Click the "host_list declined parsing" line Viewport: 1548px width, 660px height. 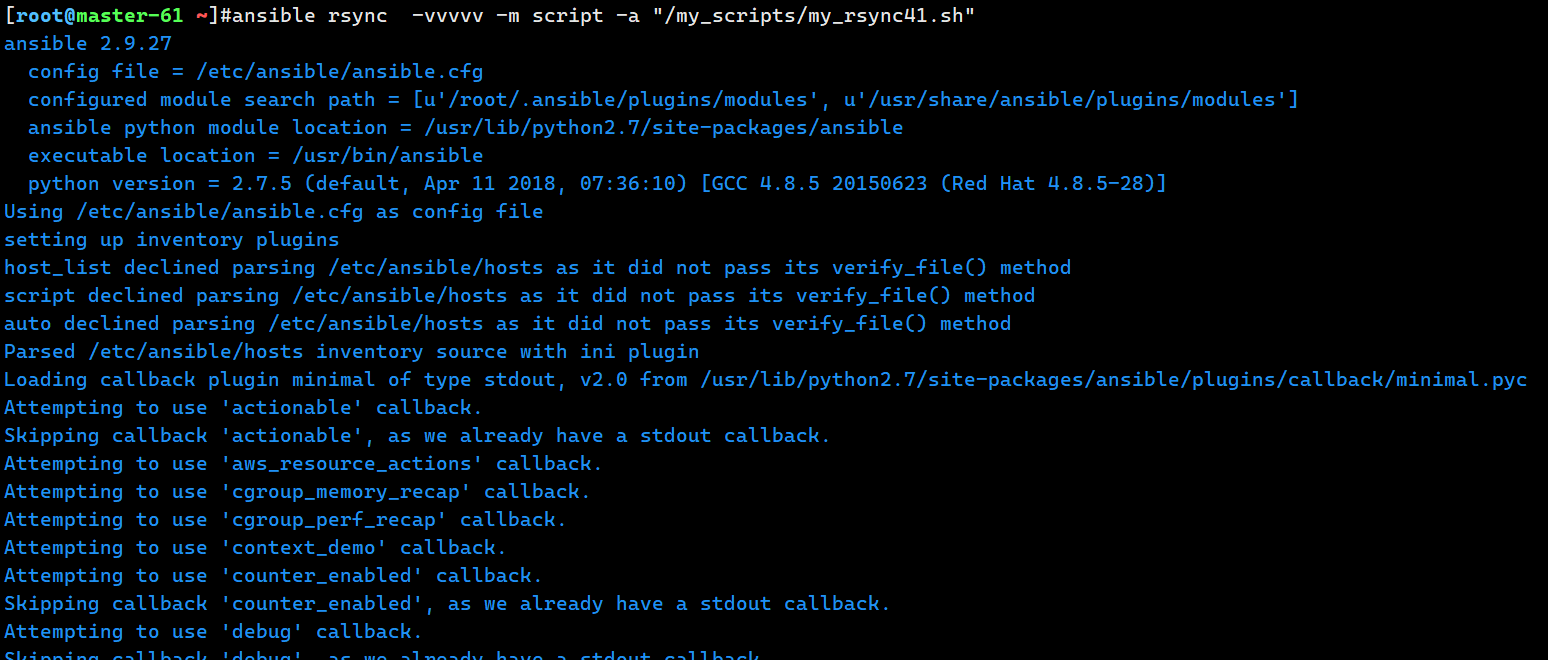(537, 267)
